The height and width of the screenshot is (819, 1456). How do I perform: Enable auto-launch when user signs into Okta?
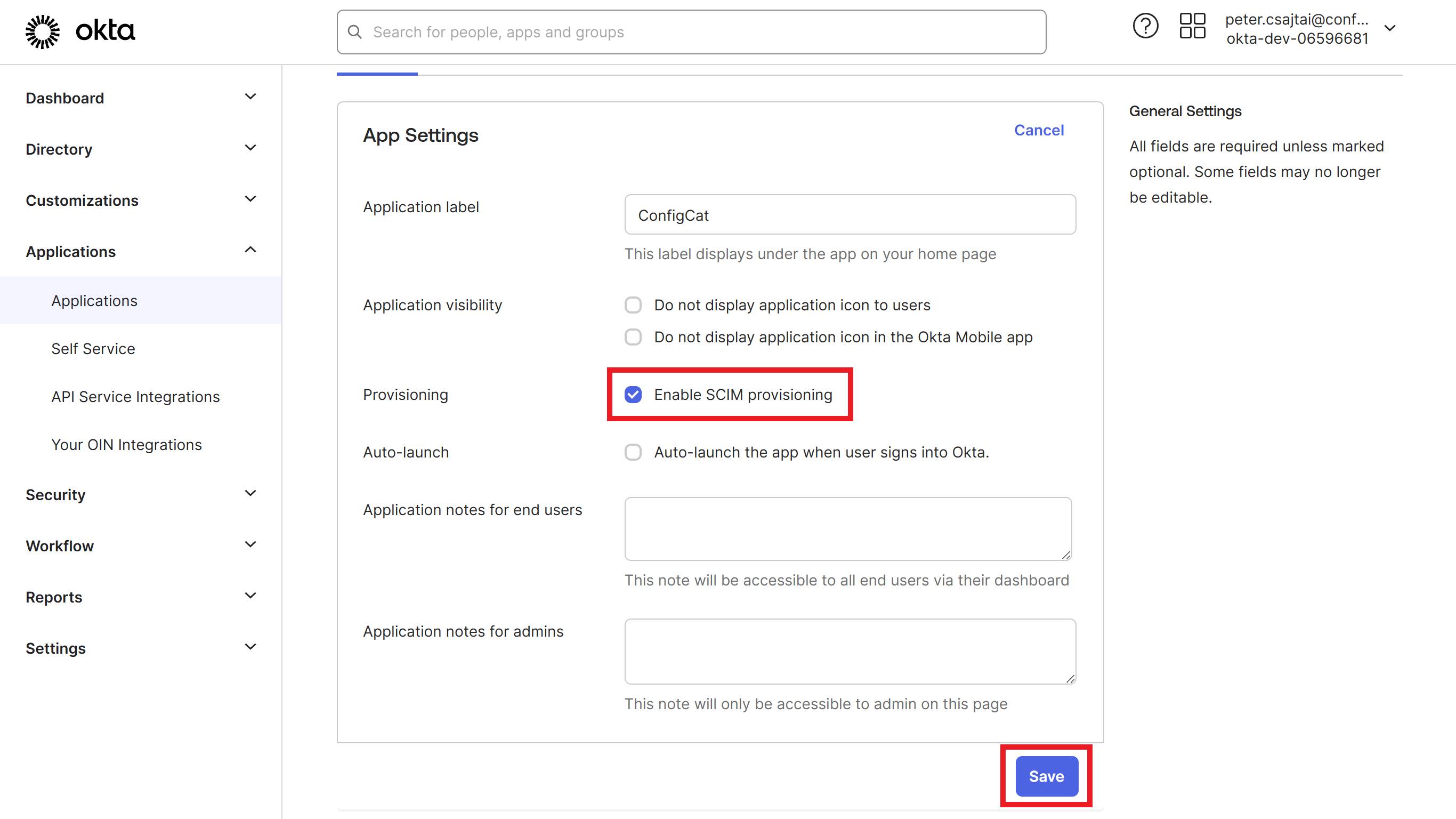(633, 452)
